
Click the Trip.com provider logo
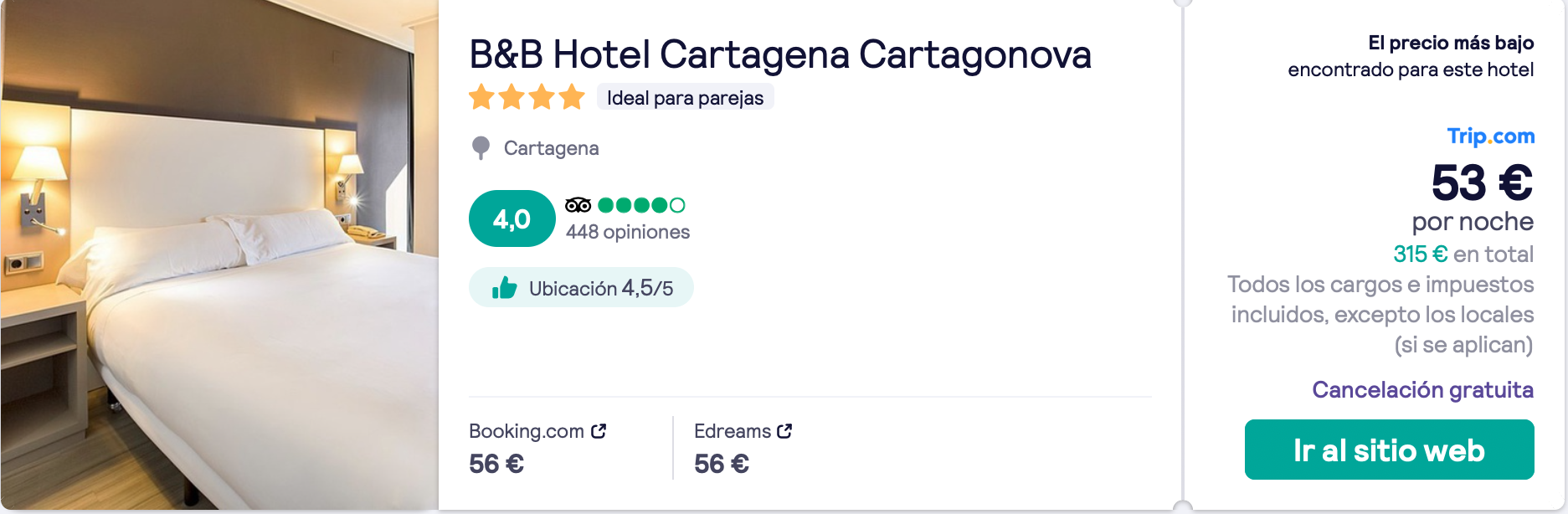coord(1491,136)
